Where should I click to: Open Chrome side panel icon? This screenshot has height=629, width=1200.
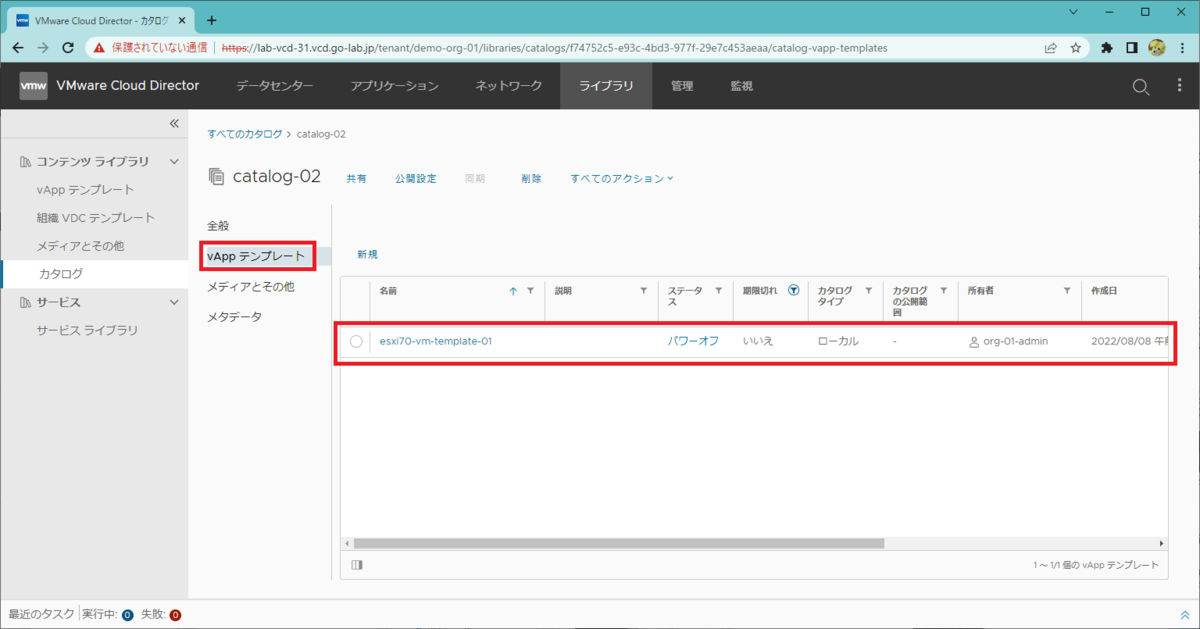(x=1132, y=47)
